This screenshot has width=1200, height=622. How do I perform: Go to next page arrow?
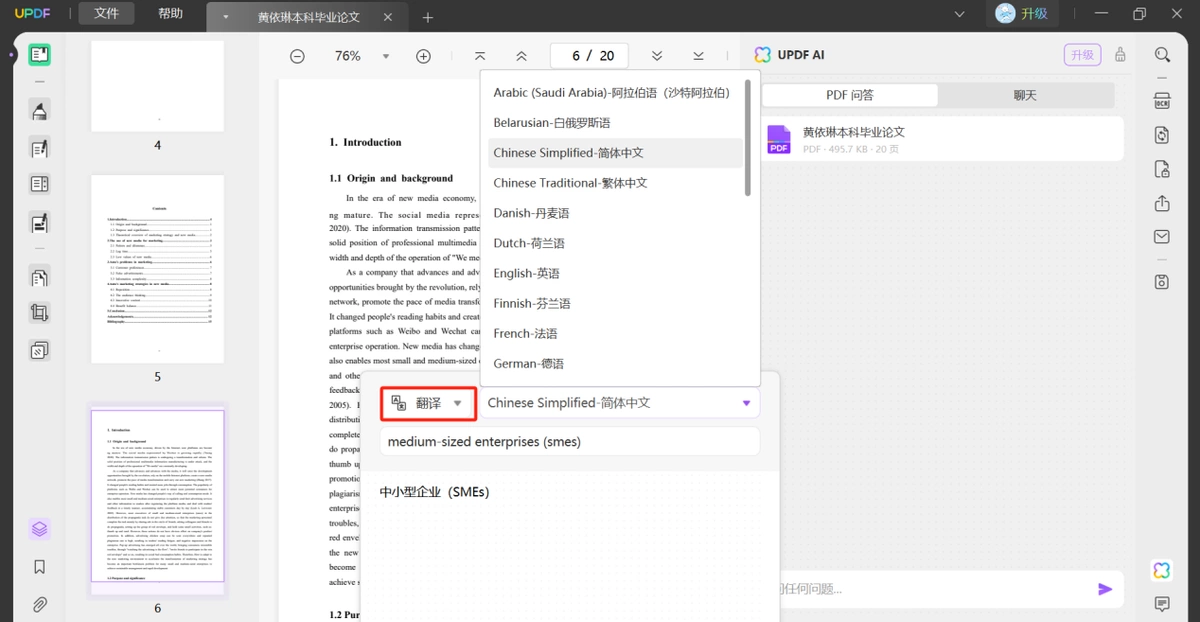657,56
